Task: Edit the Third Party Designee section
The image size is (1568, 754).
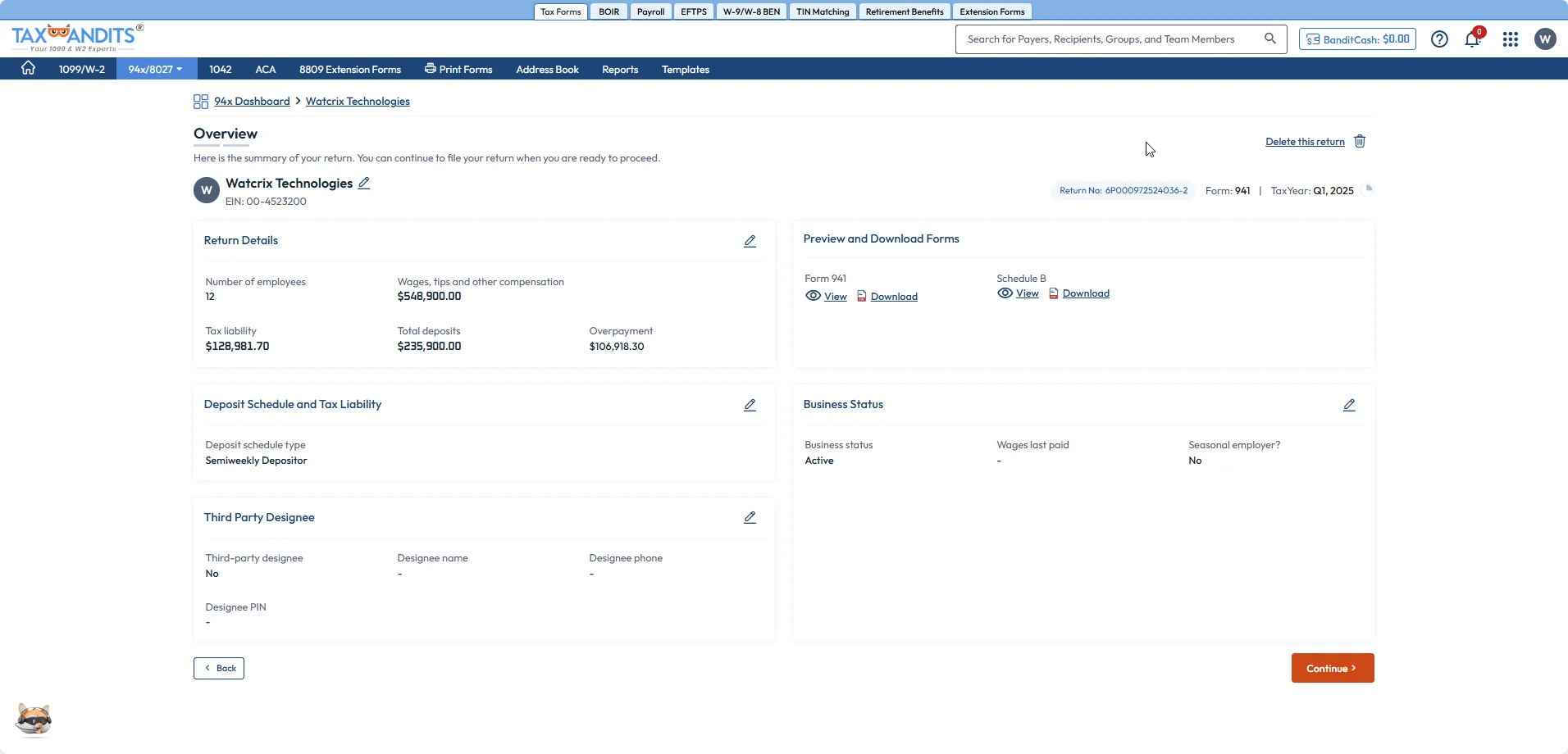Action: pos(750,517)
